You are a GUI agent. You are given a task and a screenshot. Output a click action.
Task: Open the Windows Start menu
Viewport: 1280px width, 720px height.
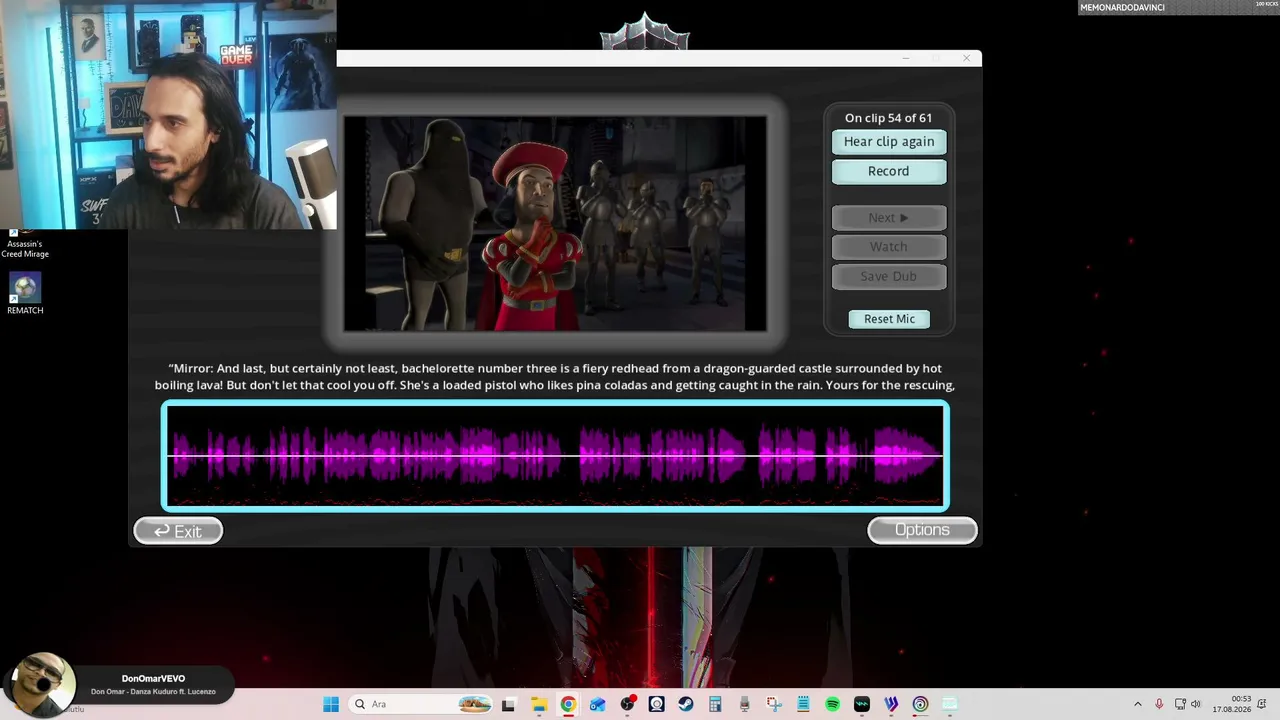point(331,704)
